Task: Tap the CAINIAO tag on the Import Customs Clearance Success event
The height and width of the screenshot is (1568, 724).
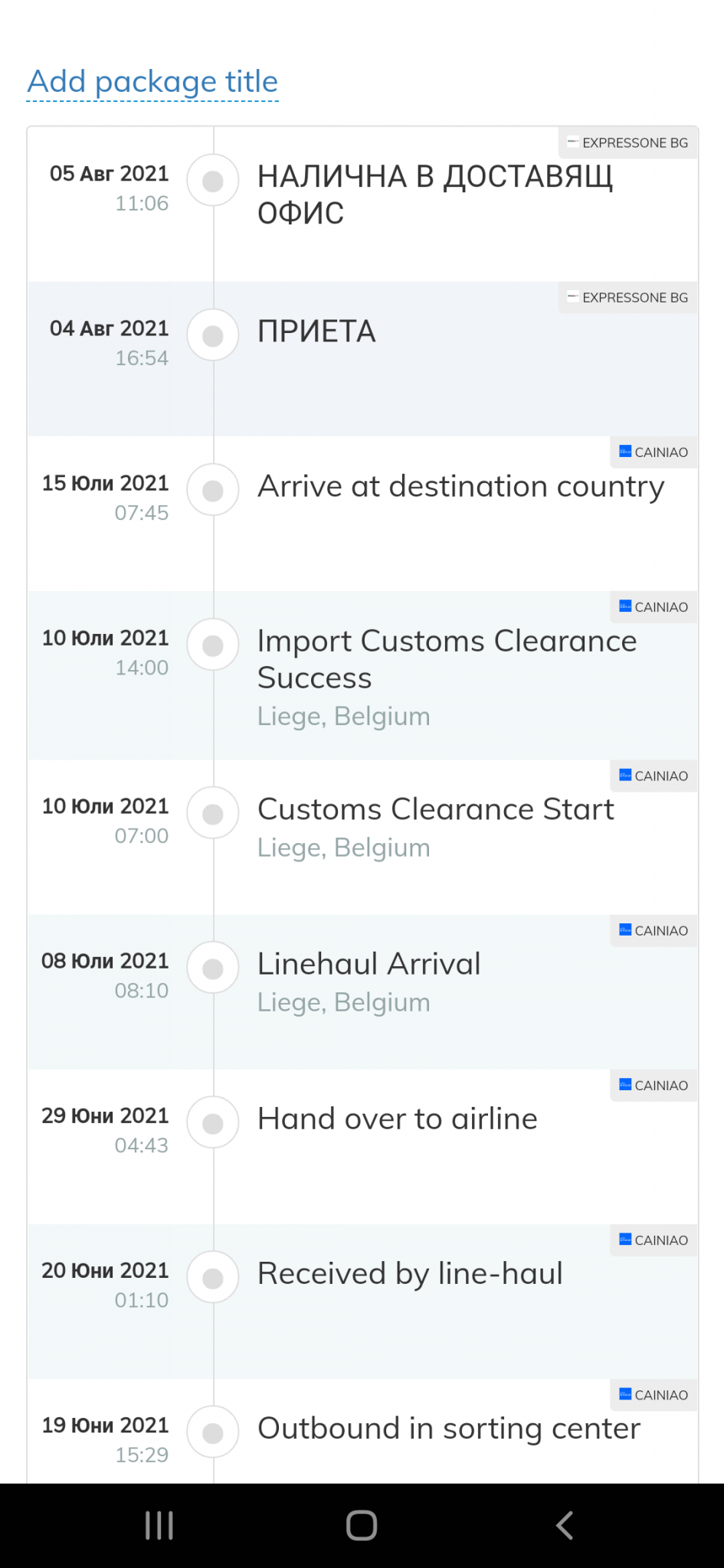Action: [654, 607]
